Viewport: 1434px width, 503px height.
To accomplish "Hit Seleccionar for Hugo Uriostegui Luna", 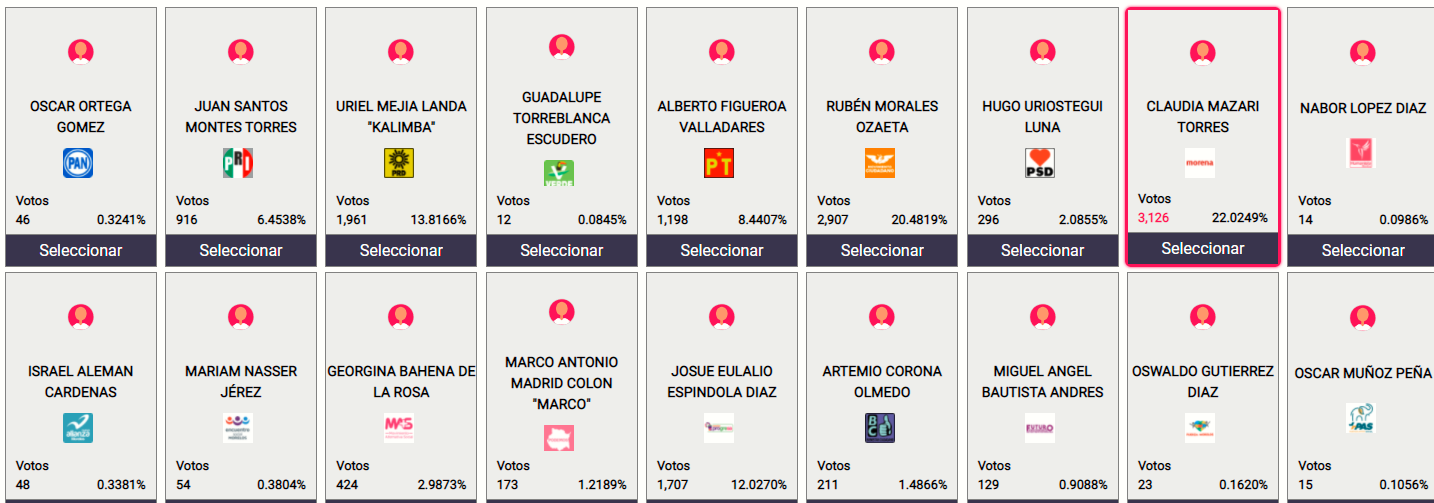I will tap(1042, 250).
